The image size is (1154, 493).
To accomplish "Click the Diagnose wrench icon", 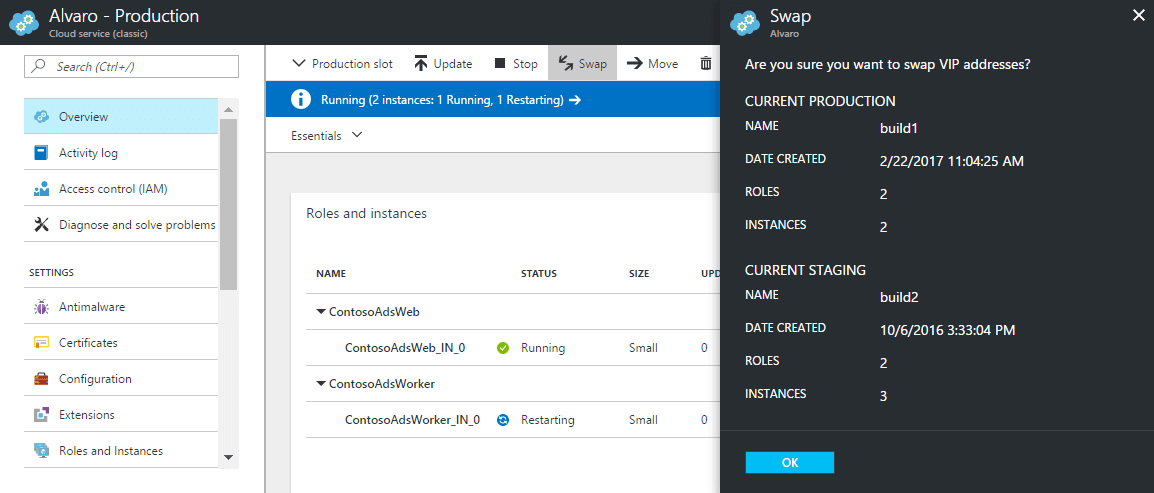I will point(41,224).
